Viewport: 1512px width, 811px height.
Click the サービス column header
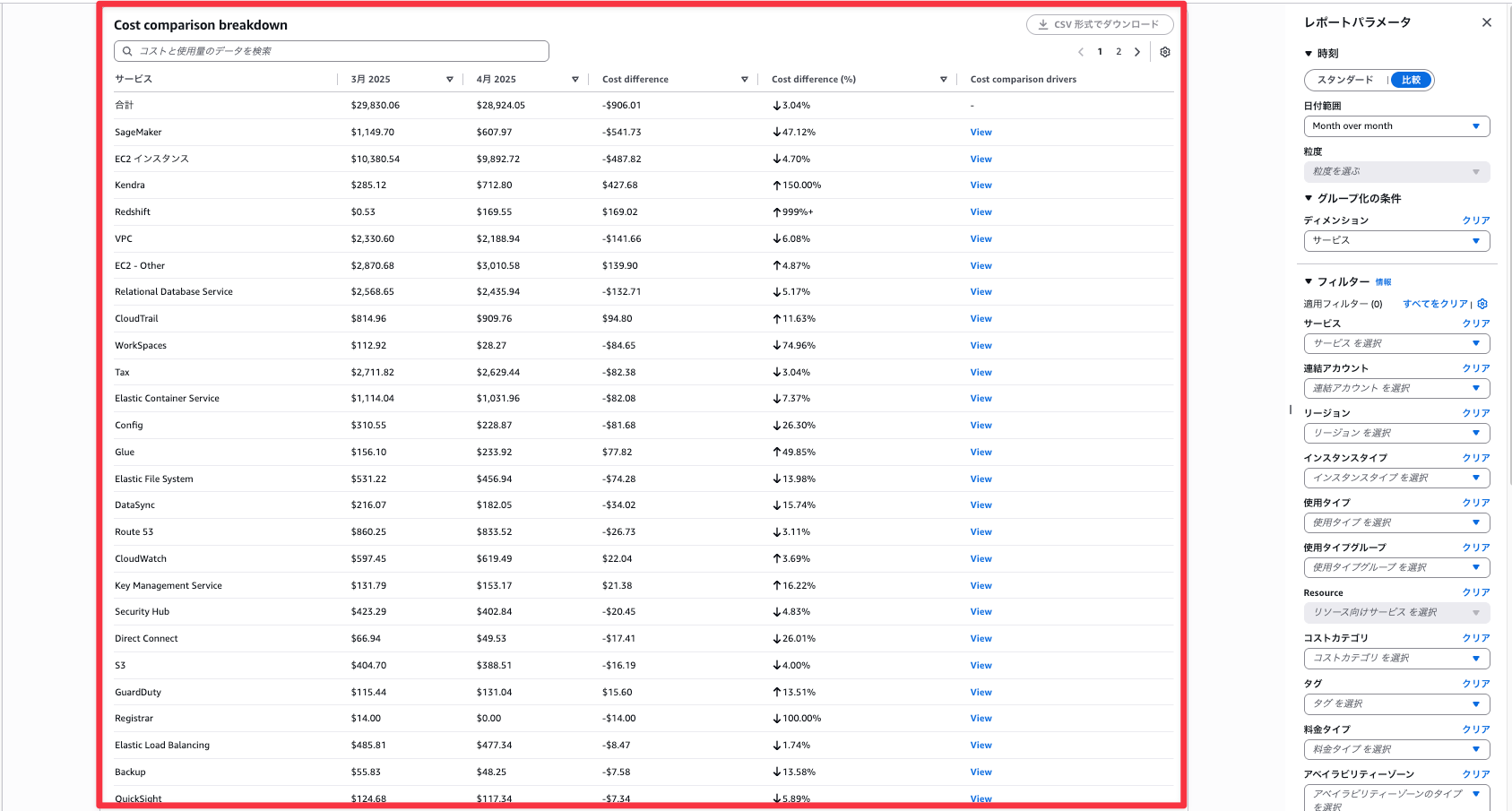(x=134, y=80)
